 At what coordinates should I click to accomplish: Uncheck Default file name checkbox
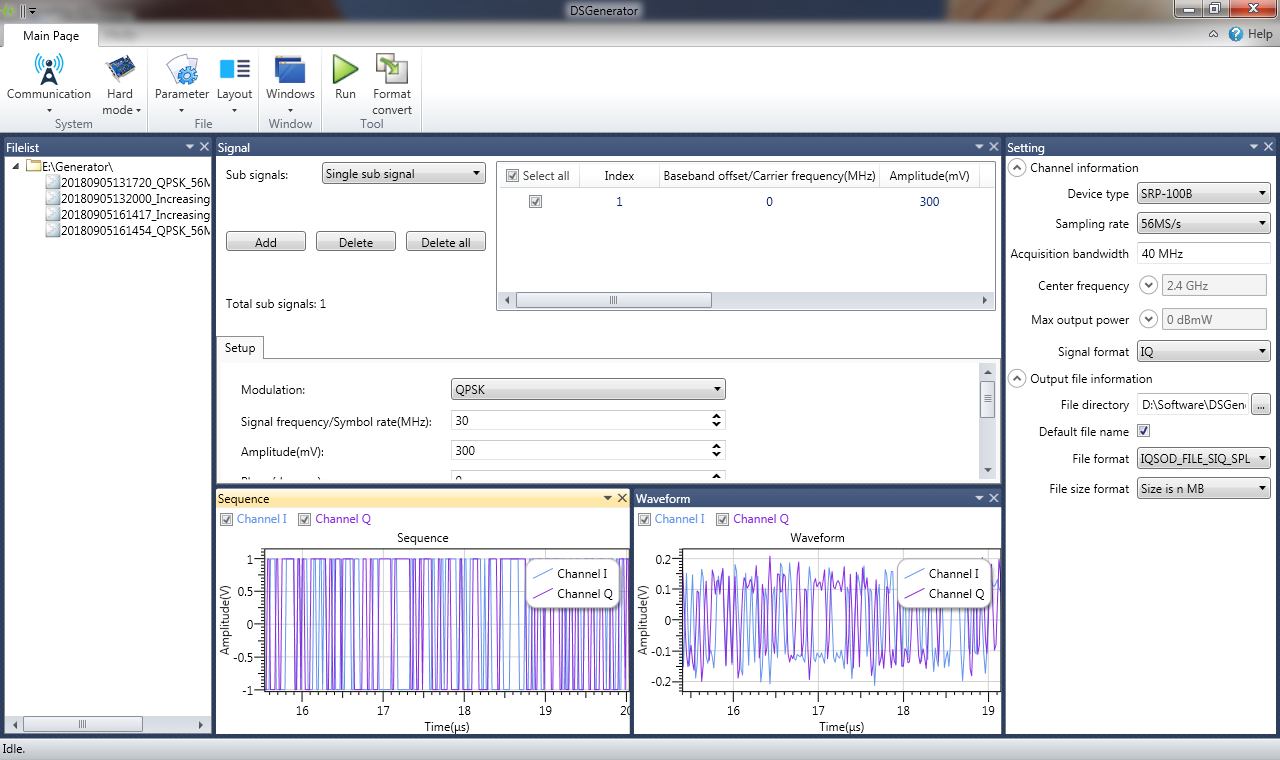tap(1144, 431)
